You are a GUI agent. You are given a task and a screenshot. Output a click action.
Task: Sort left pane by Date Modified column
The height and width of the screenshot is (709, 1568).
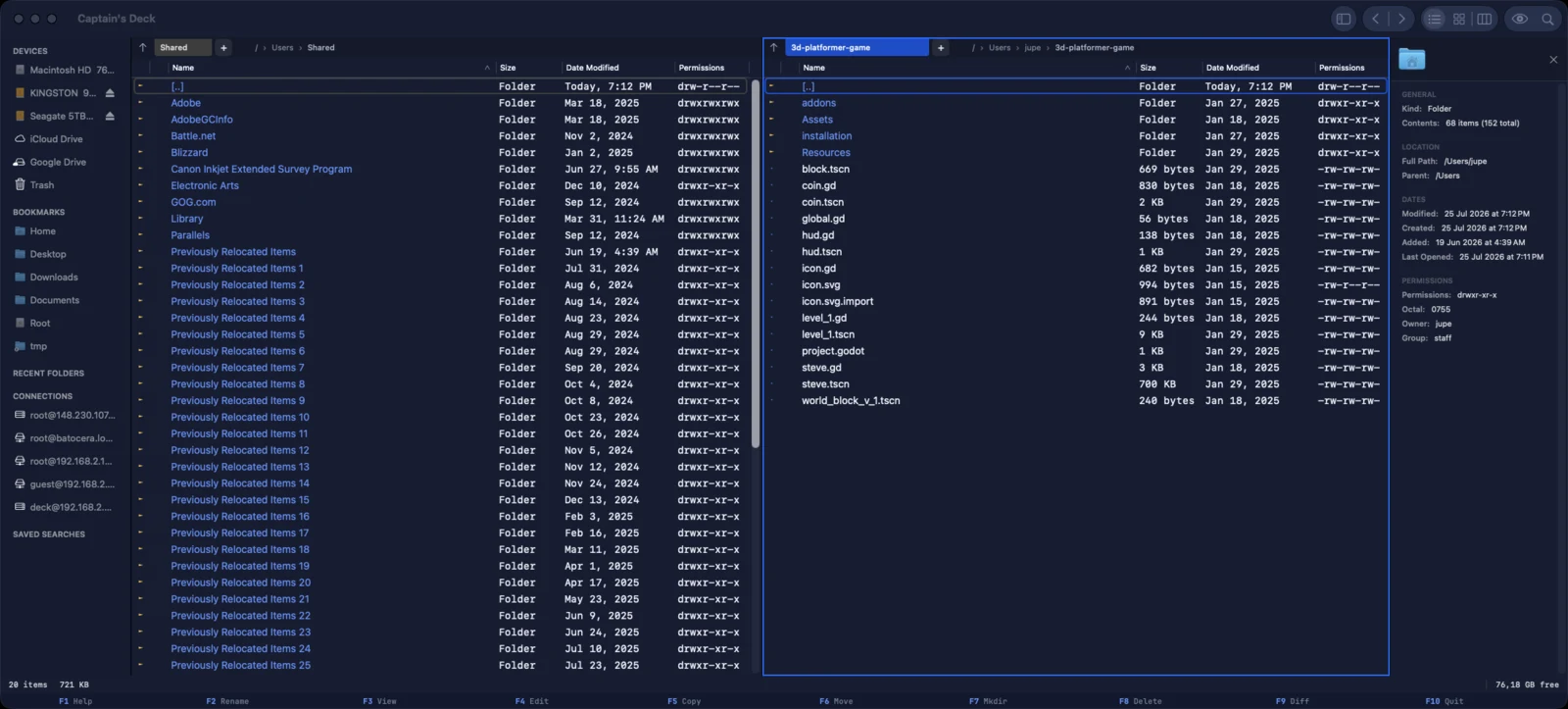(617, 68)
